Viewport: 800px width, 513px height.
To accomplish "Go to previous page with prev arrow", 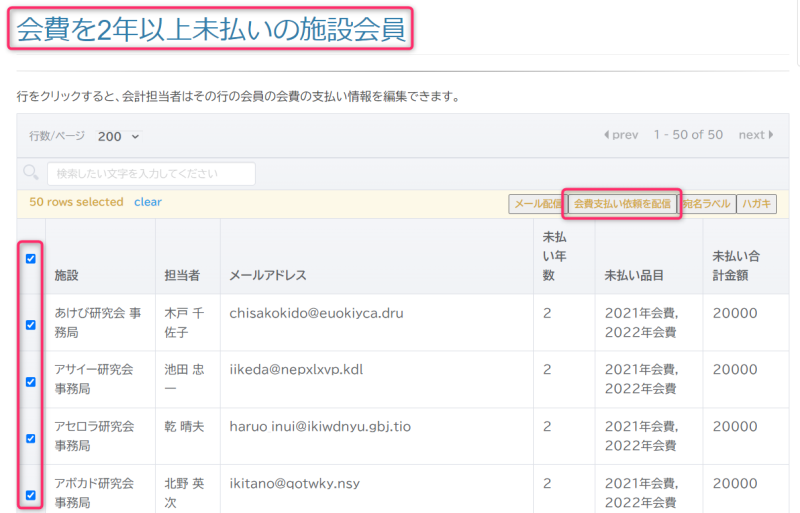I will tap(621, 135).
